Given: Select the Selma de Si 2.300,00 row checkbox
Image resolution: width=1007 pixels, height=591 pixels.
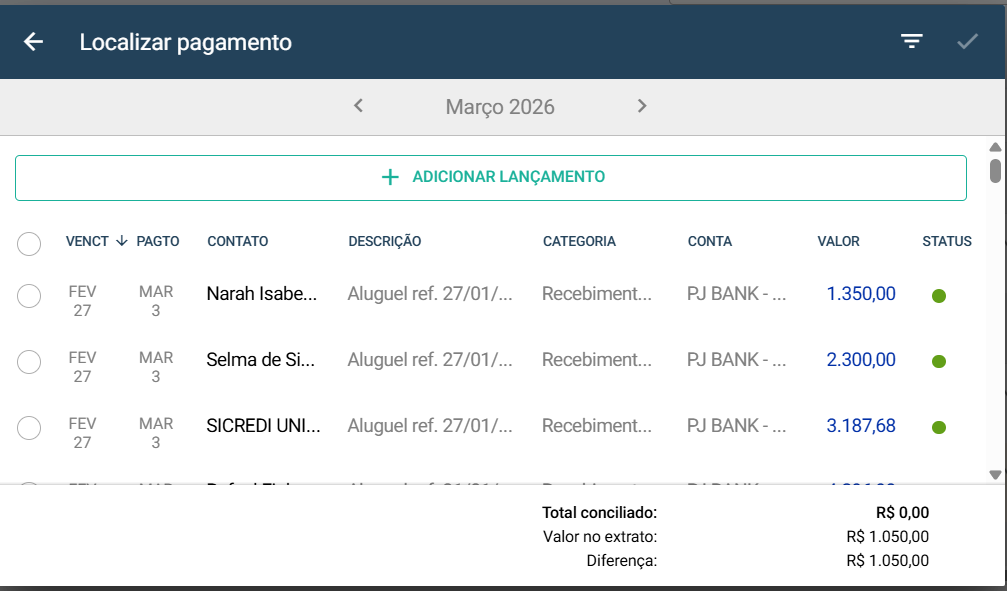Looking at the screenshot, I should tap(29, 362).
